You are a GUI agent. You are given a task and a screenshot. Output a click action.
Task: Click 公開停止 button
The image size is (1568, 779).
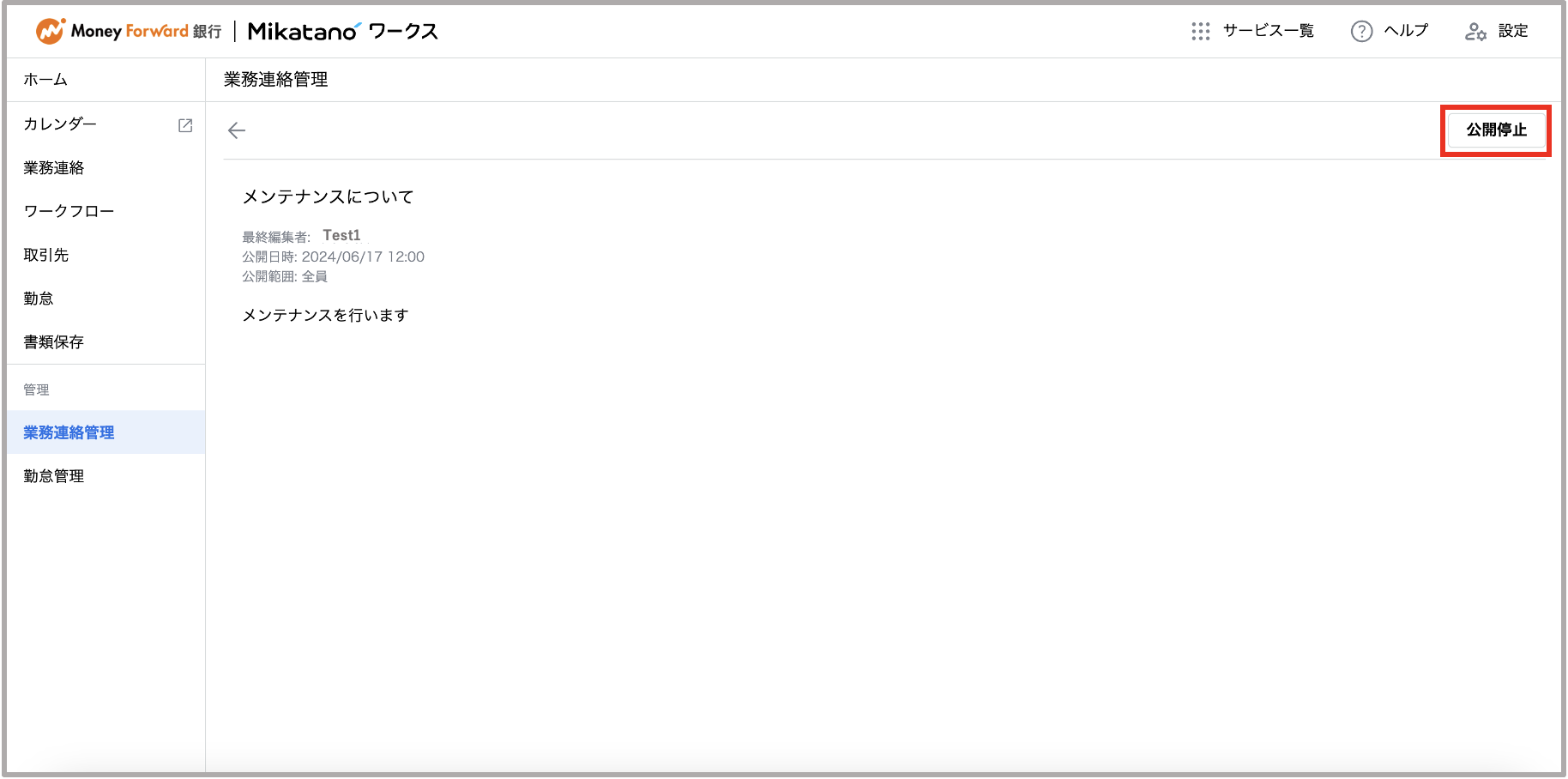(x=1496, y=130)
